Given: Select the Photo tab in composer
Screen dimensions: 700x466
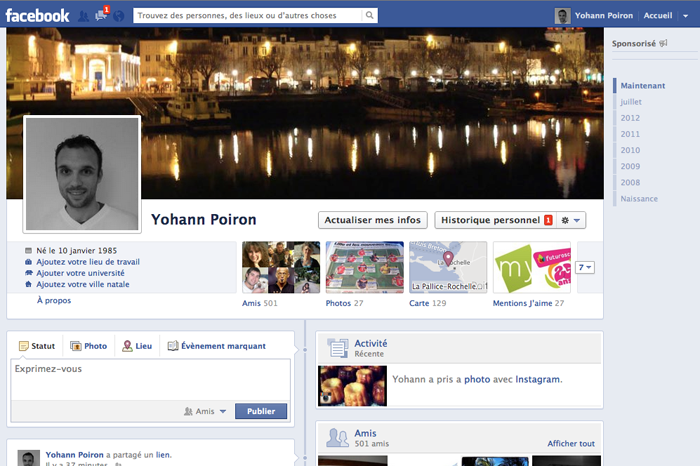Looking at the screenshot, I should [x=88, y=346].
